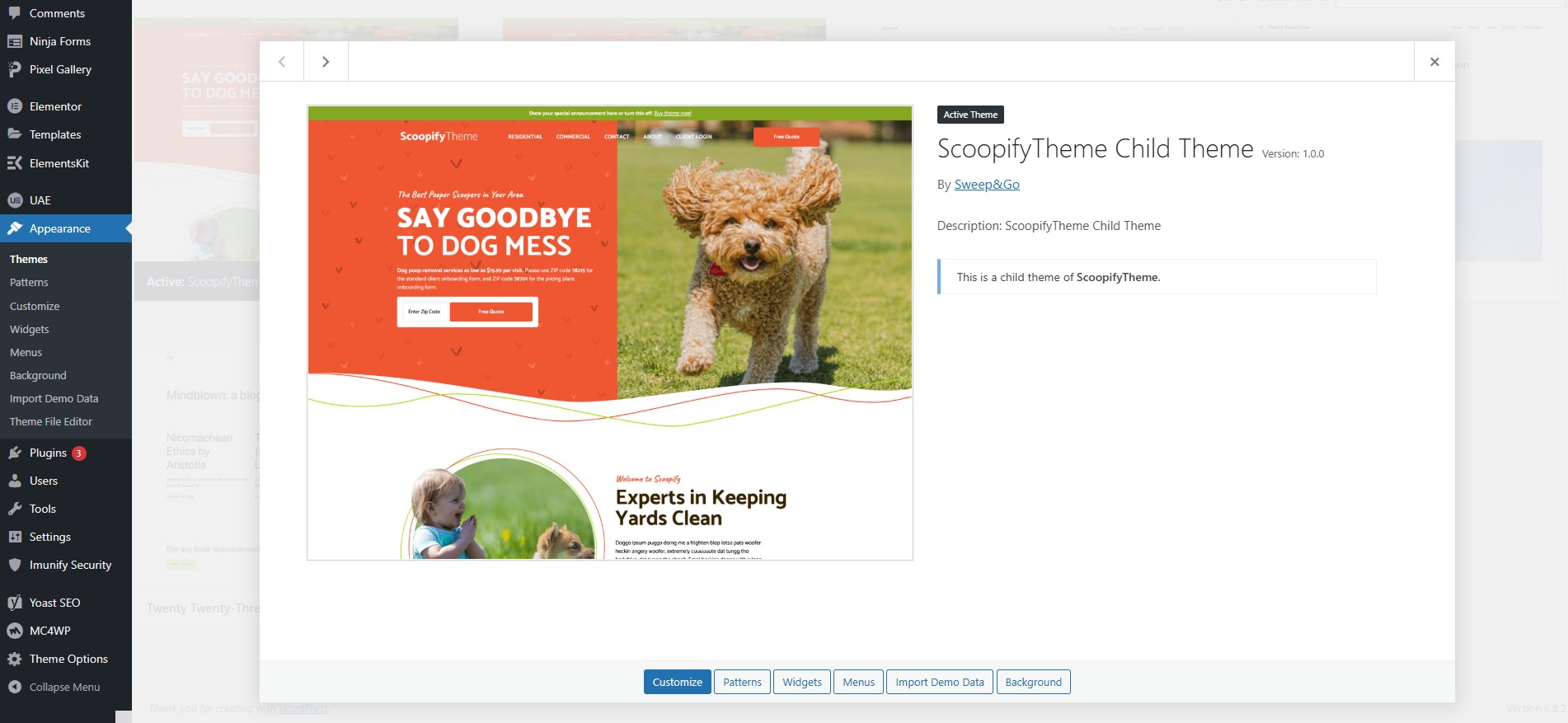The image size is (1568, 723).
Task: Open Background in the Appearance submenu
Action: tap(38, 375)
